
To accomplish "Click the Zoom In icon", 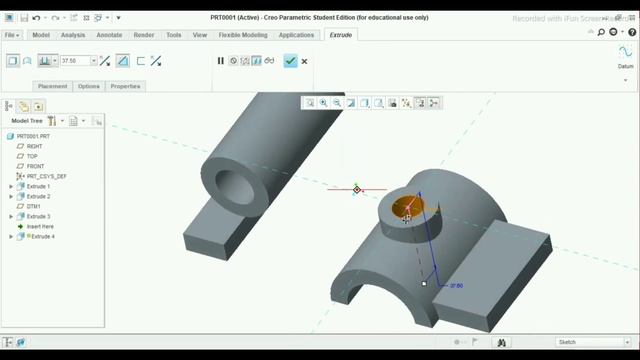I will (323, 103).
